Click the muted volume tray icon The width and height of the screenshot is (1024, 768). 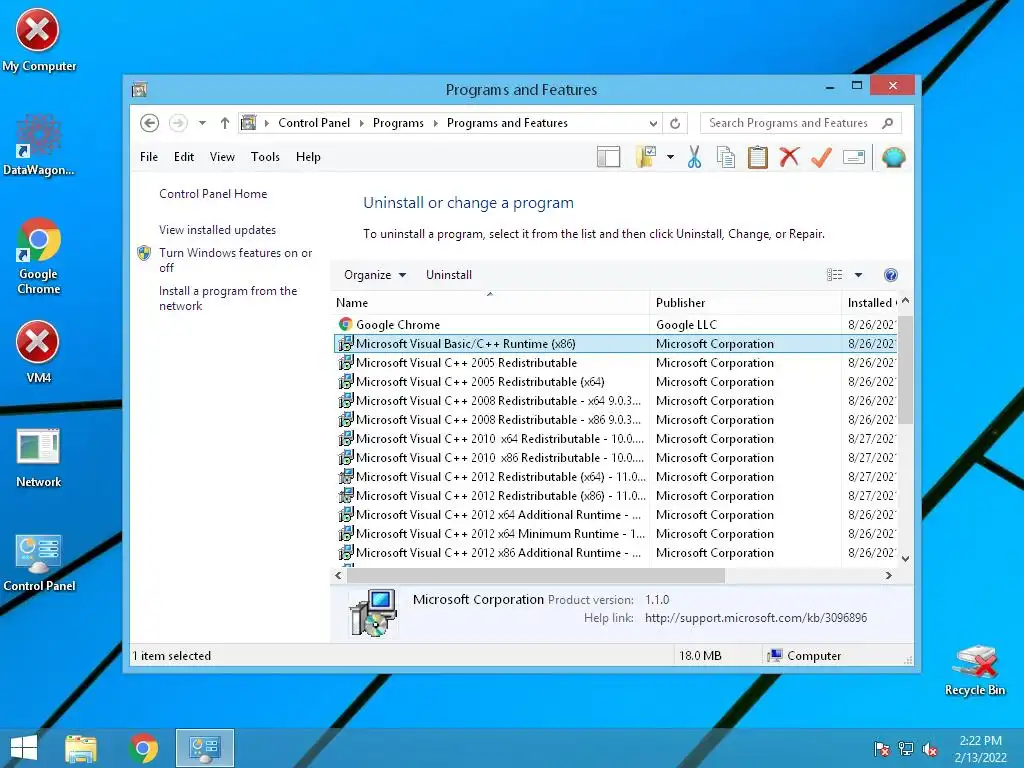click(930, 749)
